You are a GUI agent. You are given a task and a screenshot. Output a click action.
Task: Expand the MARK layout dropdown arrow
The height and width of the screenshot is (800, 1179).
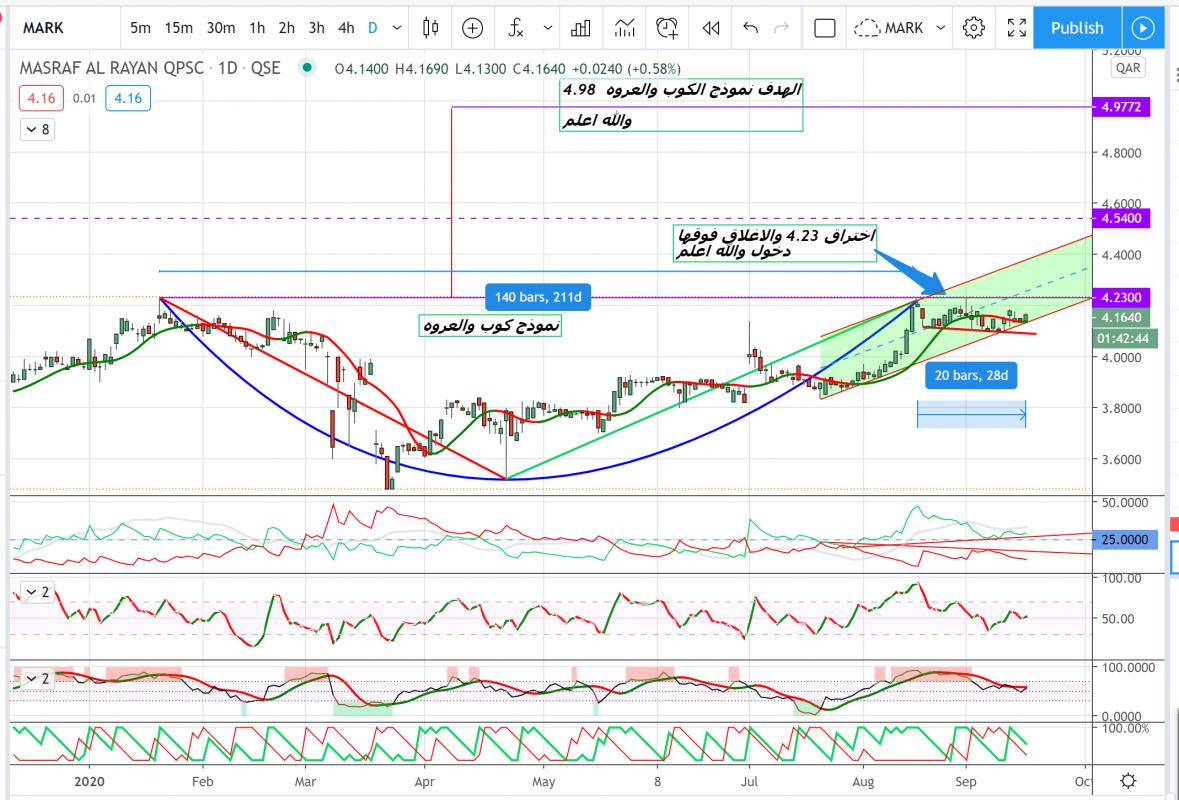pos(941,28)
